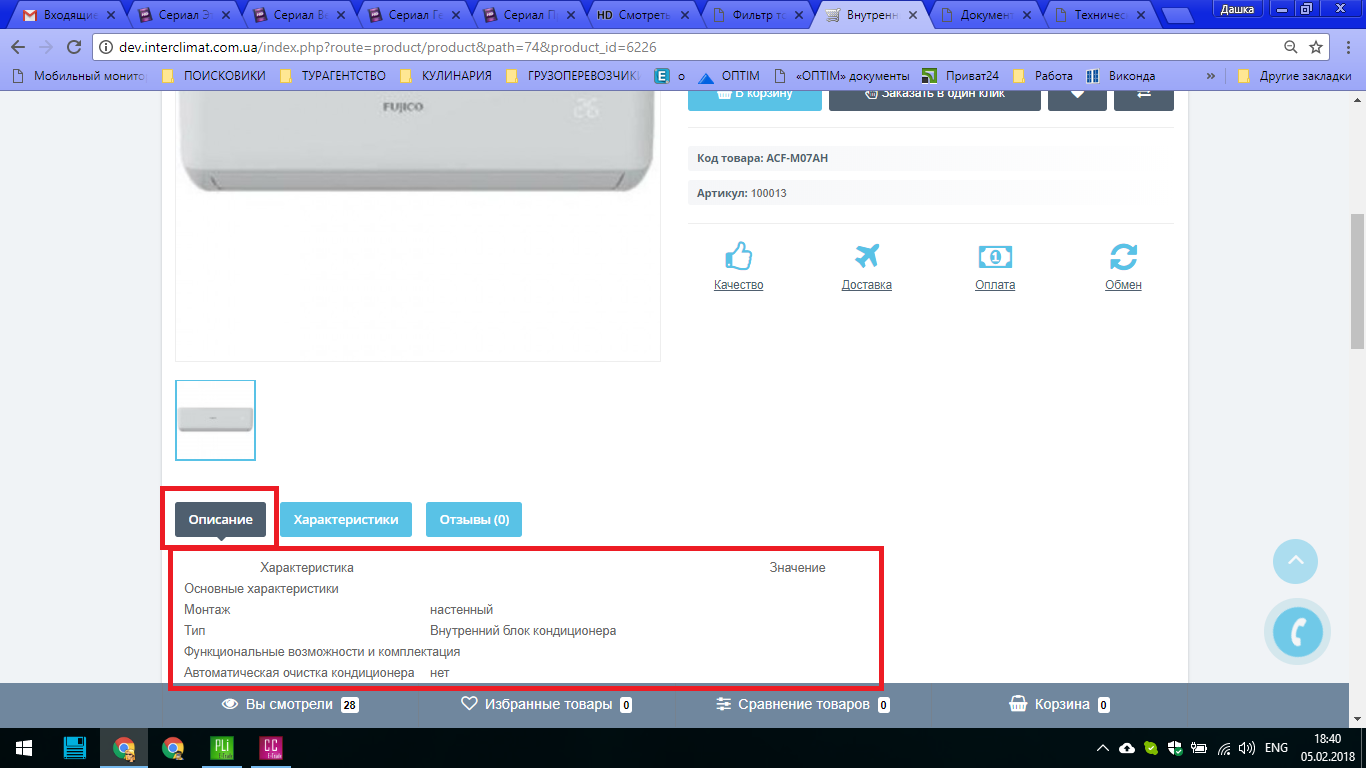The image size is (1366, 768).
Task: Click the Внутренний блок кондиционера value
Action: coord(523,631)
